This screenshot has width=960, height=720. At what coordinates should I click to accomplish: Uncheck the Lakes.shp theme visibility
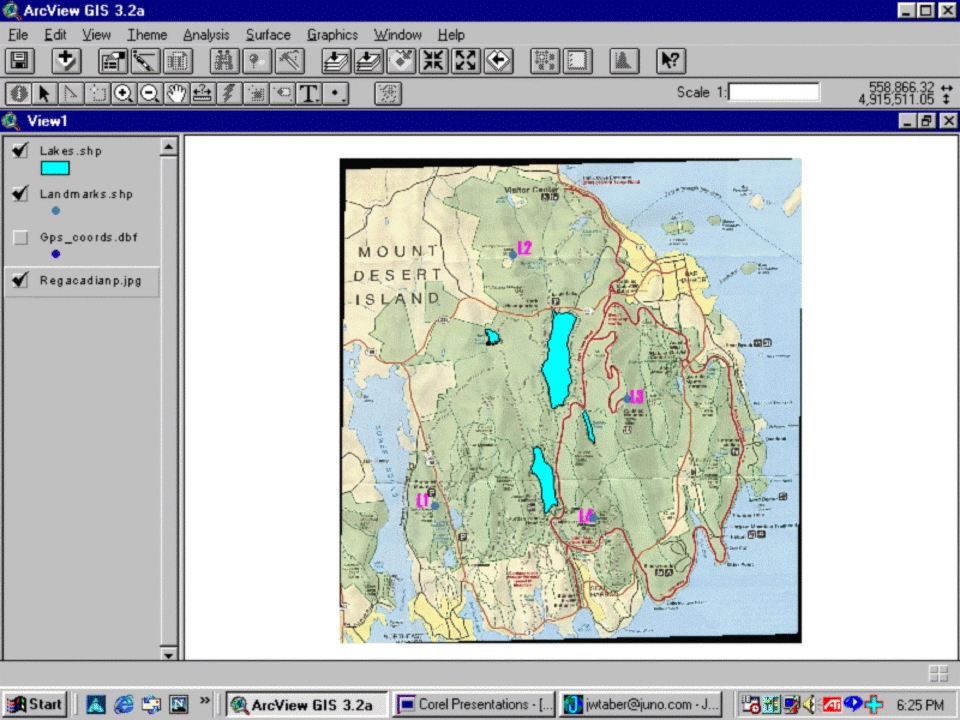point(20,150)
